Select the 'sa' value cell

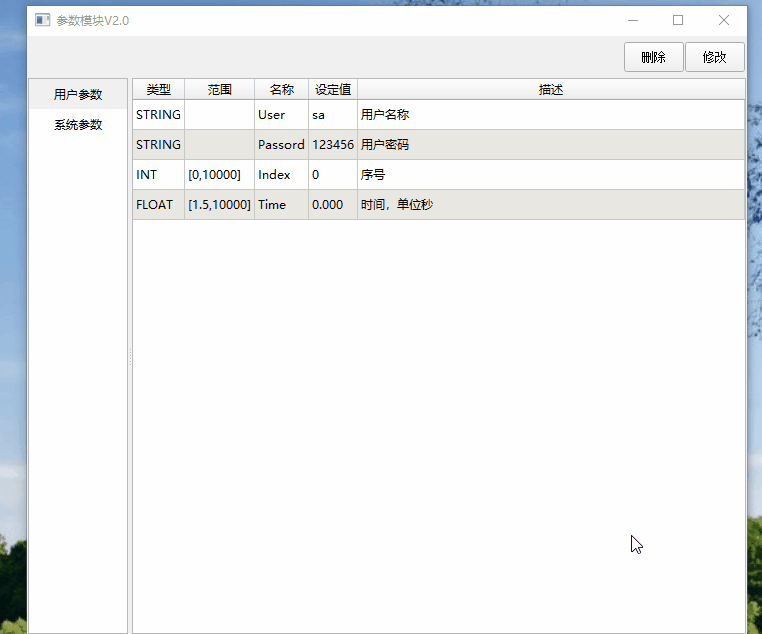(333, 115)
